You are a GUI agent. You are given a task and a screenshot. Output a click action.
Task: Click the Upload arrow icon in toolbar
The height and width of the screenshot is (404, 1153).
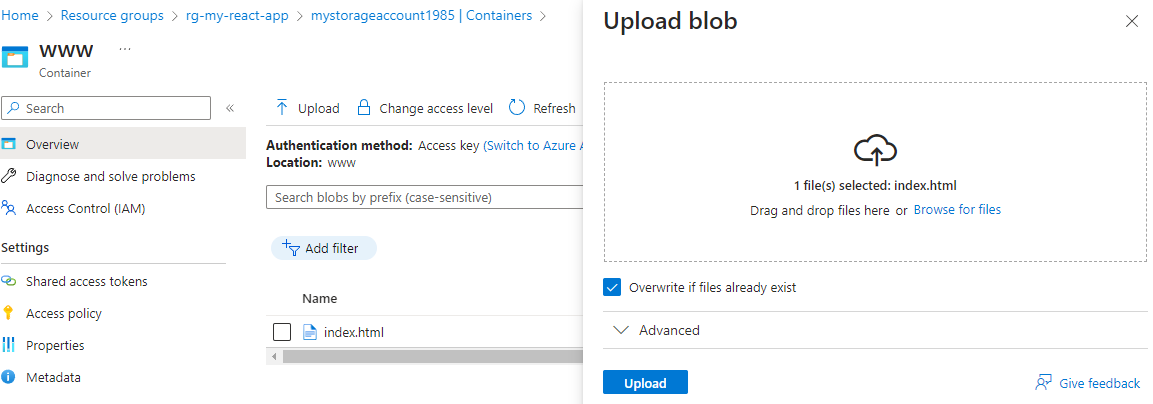pos(282,108)
